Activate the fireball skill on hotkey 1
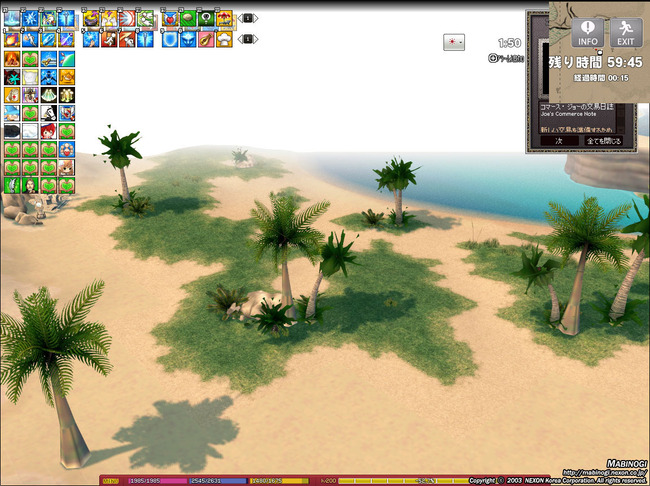Image resolution: width=650 pixels, height=486 pixels. 12,39
